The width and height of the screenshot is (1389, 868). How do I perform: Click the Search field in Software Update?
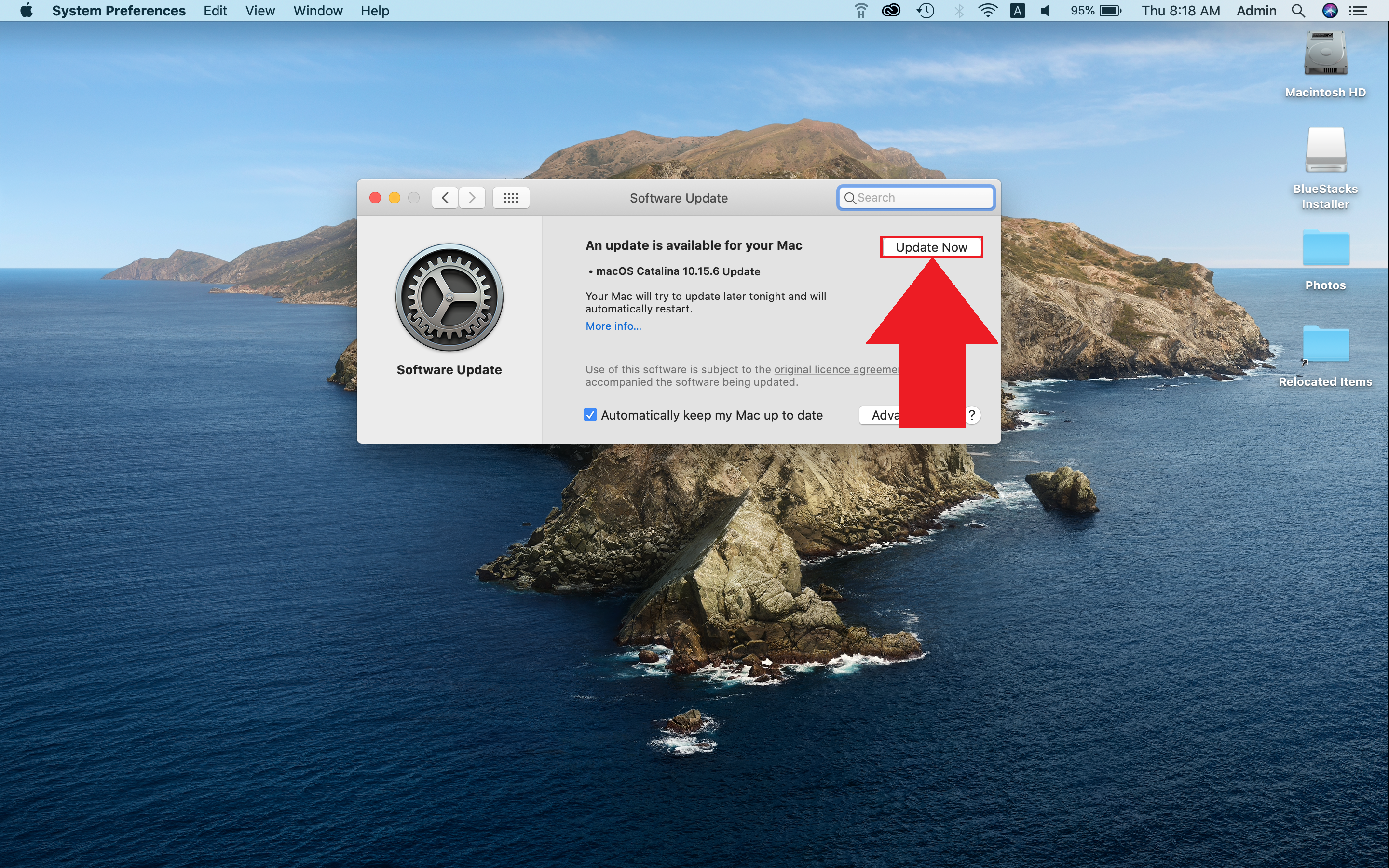pyautogui.click(x=916, y=197)
